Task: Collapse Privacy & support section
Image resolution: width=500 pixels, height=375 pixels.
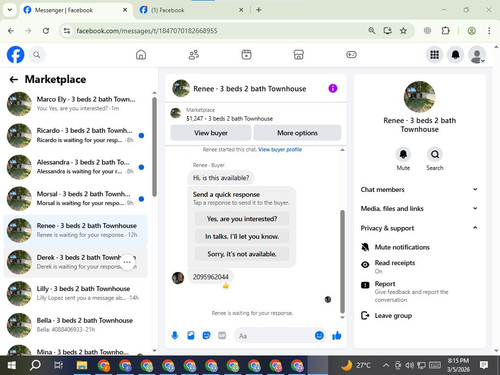Action: pos(419,228)
